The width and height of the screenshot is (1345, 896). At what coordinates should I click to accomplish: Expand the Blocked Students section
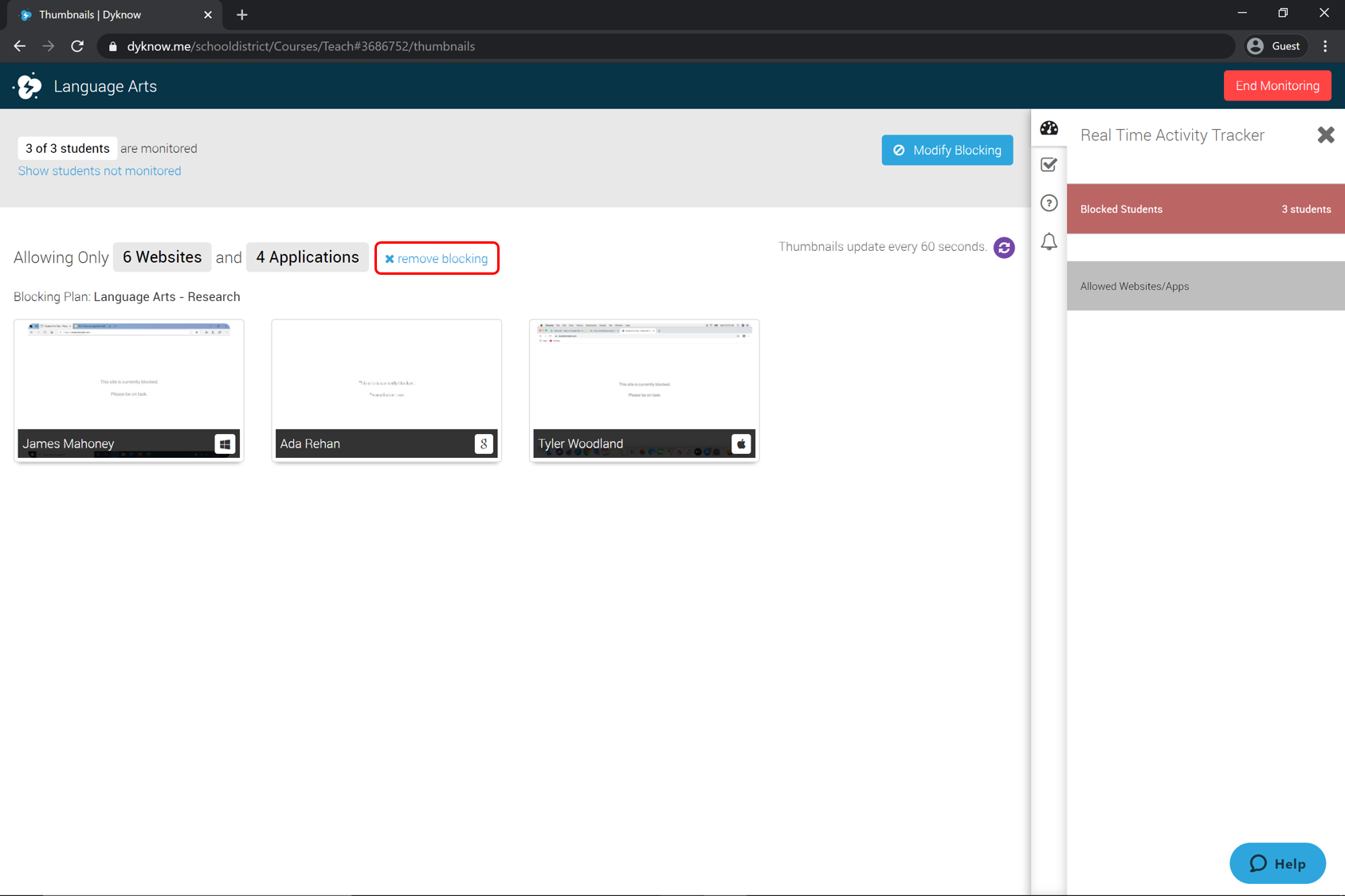(1206, 209)
